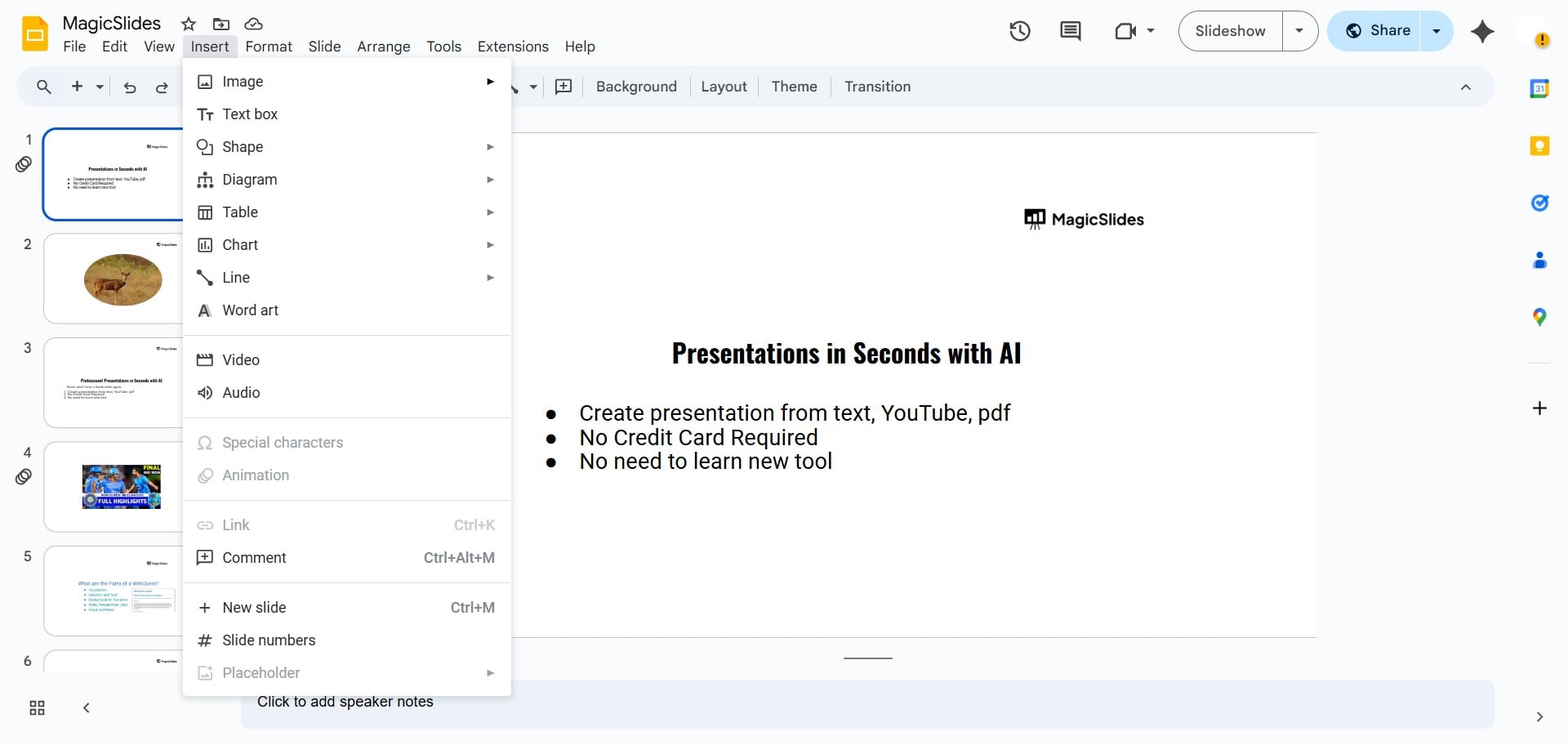Click the Gemini sparkle icon

tap(1482, 31)
